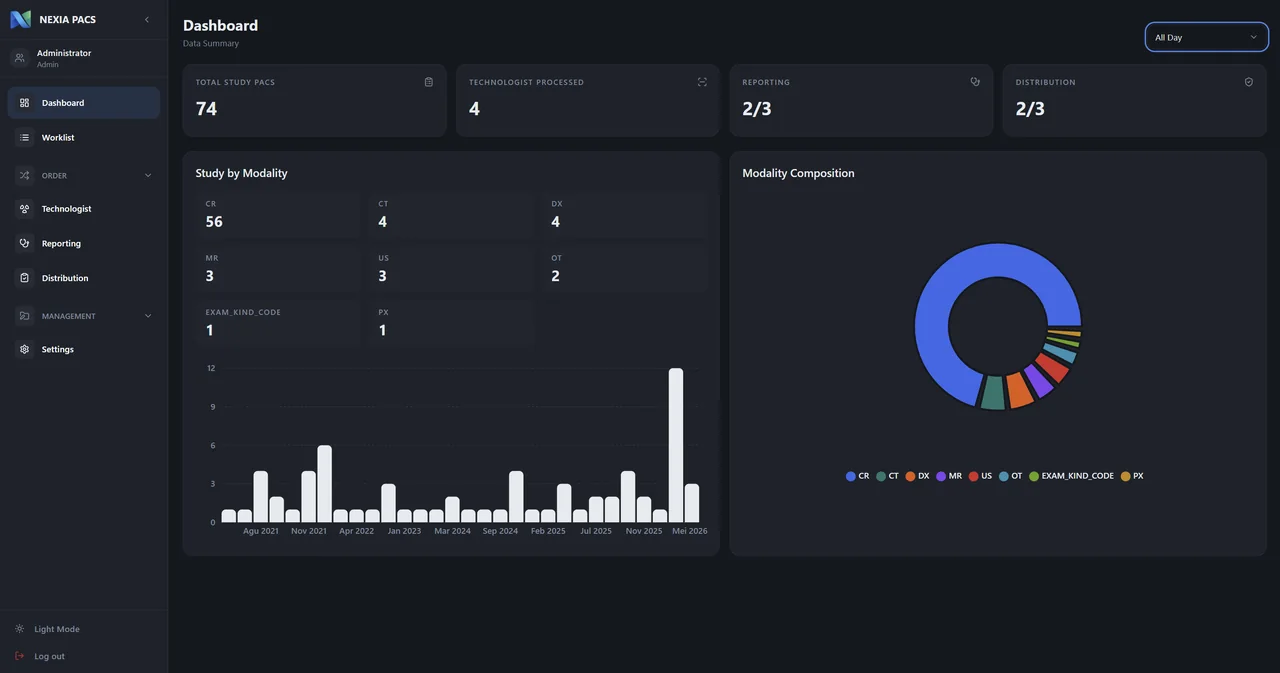The width and height of the screenshot is (1280, 673).
Task: Click the Mei 2026 axis label
Action: tap(690, 531)
